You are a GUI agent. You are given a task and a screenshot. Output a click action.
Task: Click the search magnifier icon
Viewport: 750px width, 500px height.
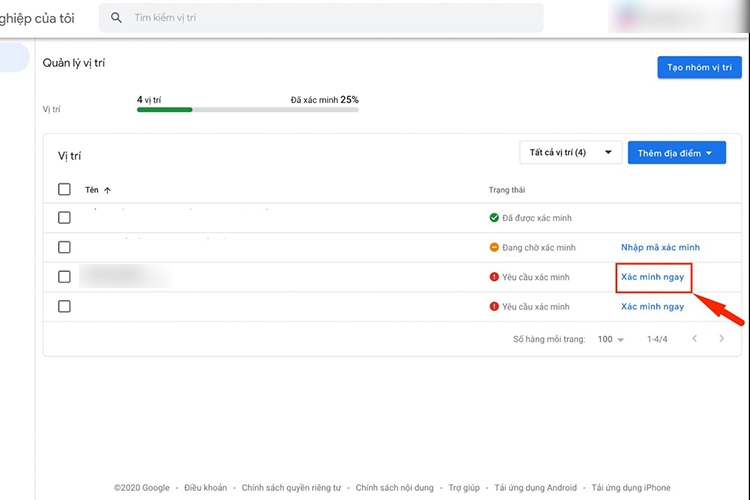pyautogui.click(x=117, y=18)
